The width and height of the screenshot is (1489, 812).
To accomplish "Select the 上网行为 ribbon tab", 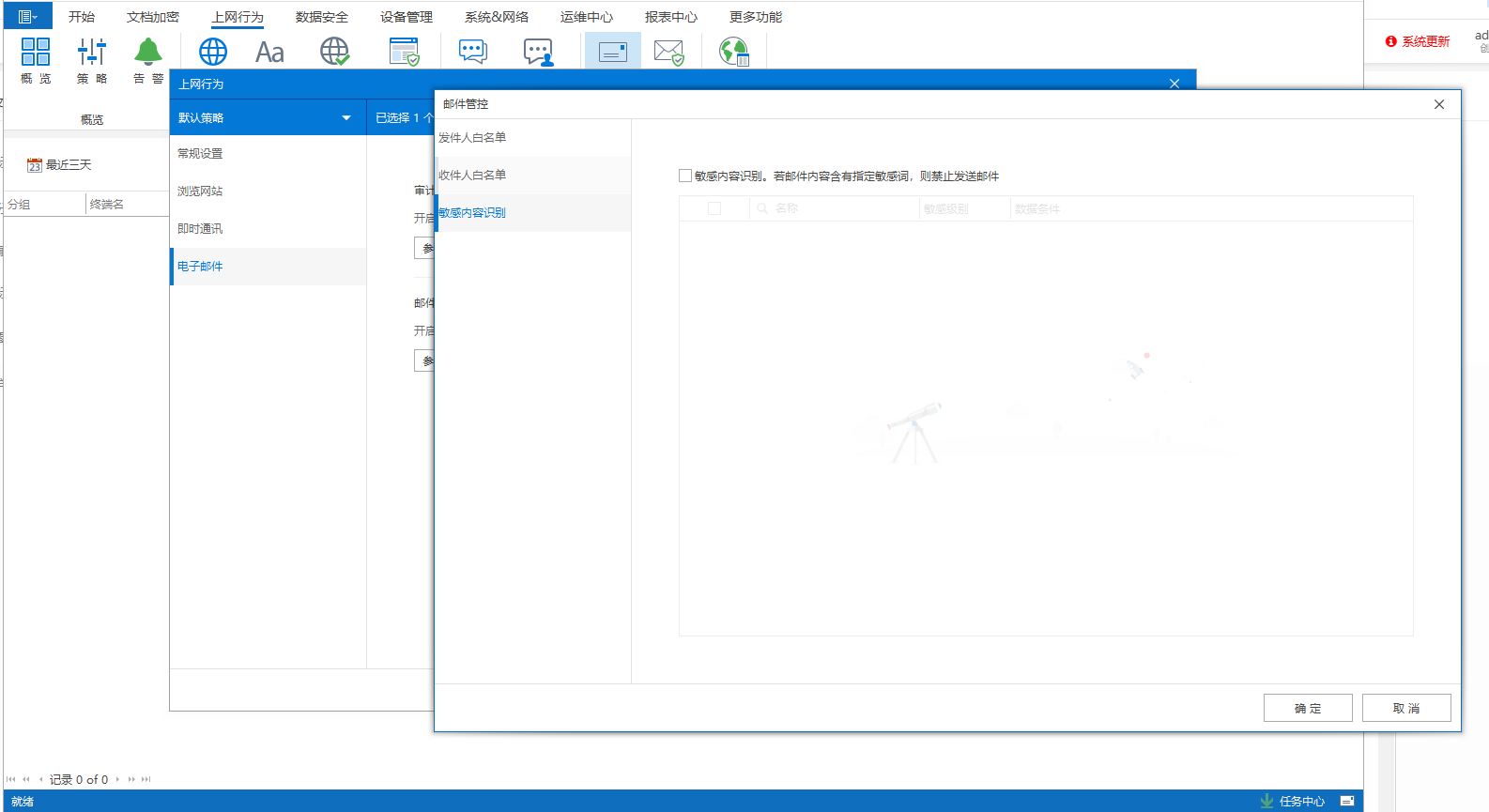I will click(238, 17).
